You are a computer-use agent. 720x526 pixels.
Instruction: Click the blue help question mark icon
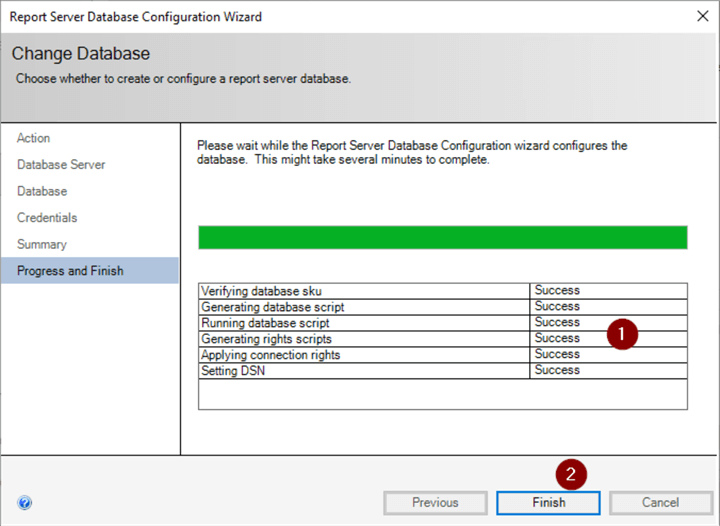(25, 503)
